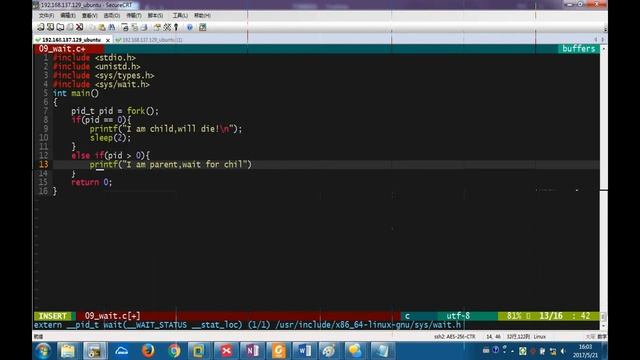Click the Quick Connect toolbar icon
Screen dimensions: 640x360
pos(50,27)
